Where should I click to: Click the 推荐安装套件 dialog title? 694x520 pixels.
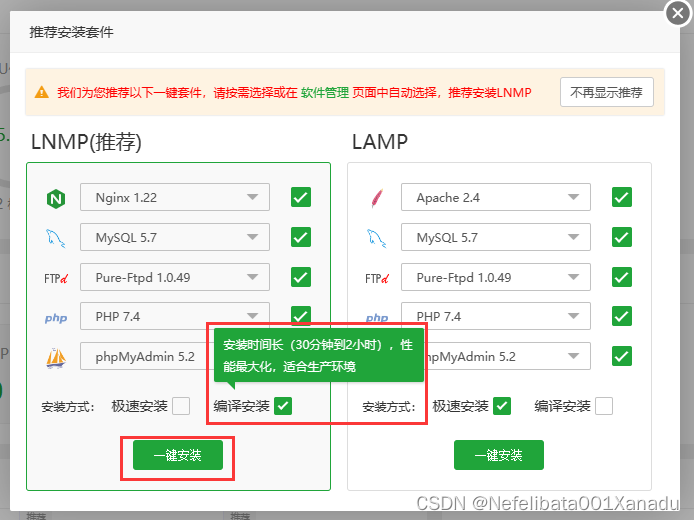(71, 32)
